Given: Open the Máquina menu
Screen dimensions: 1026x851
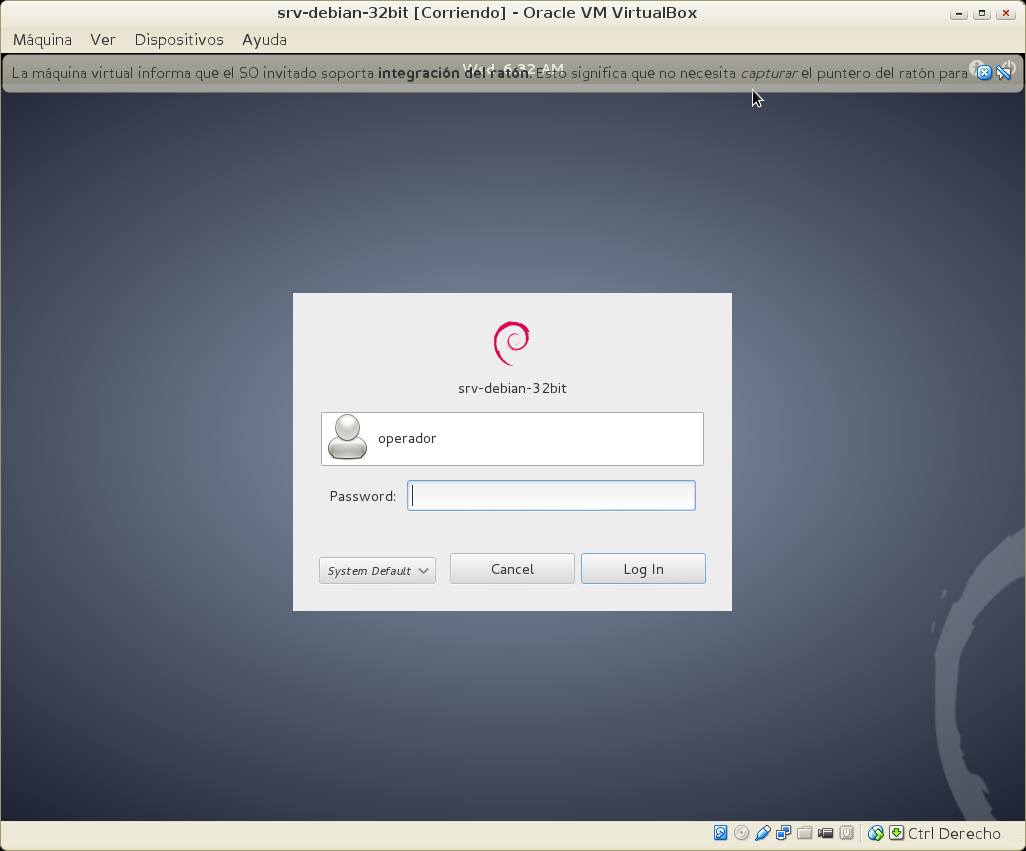Looking at the screenshot, I should pos(42,40).
